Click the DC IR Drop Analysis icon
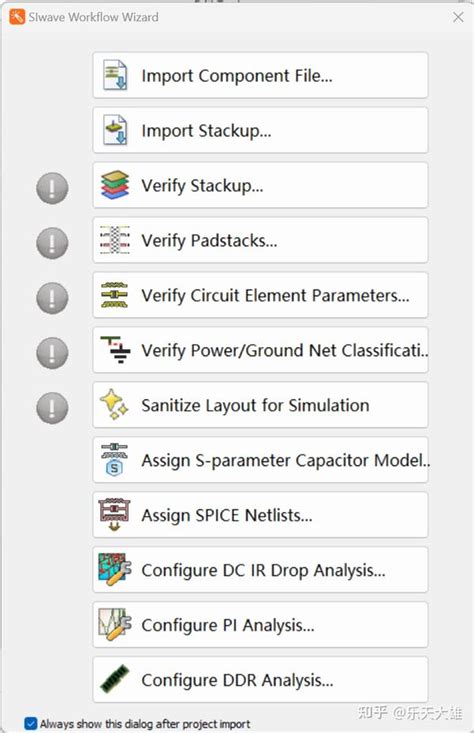The width and height of the screenshot is (474, 733). (115, 569)
